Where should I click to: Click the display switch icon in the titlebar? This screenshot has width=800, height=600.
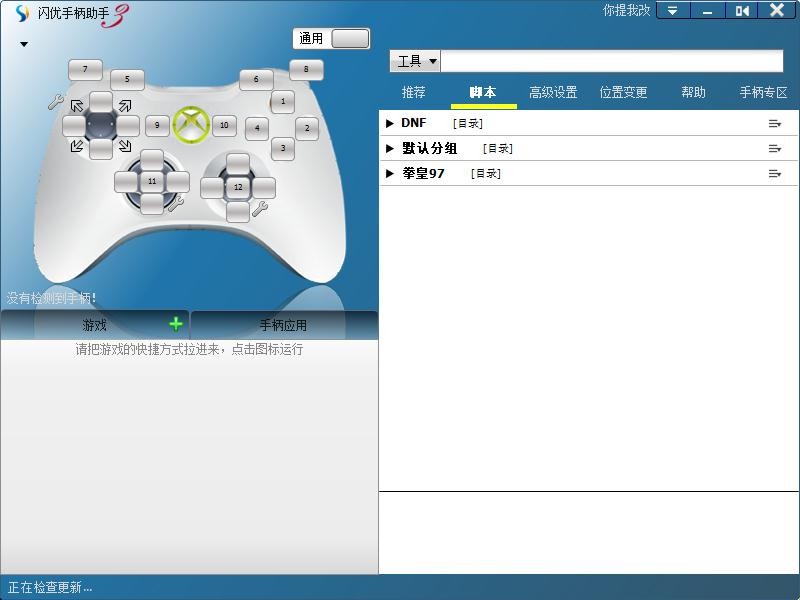(x=744, y=11)
